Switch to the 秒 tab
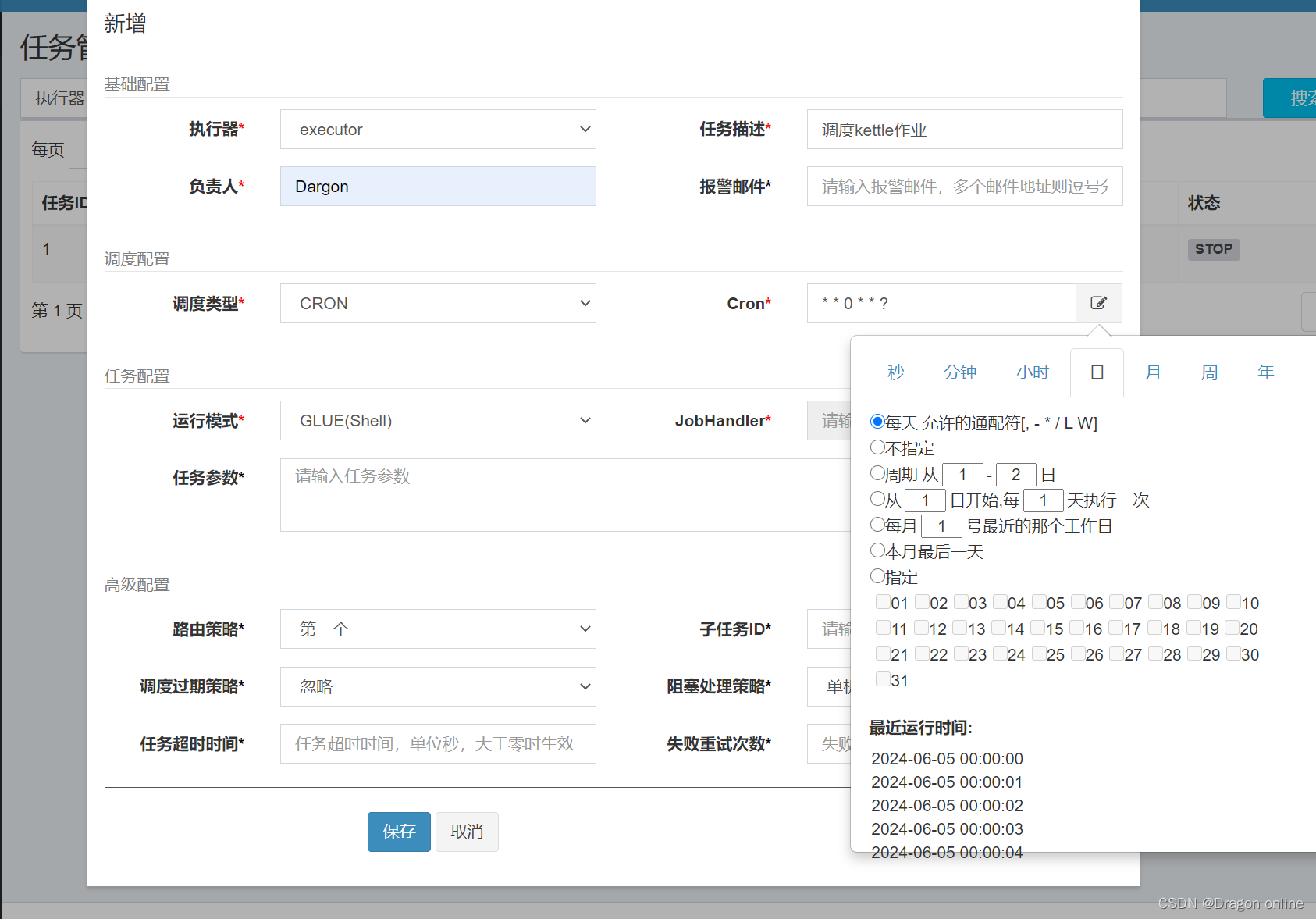The image size is (1316, 919). tap(896, 372)
